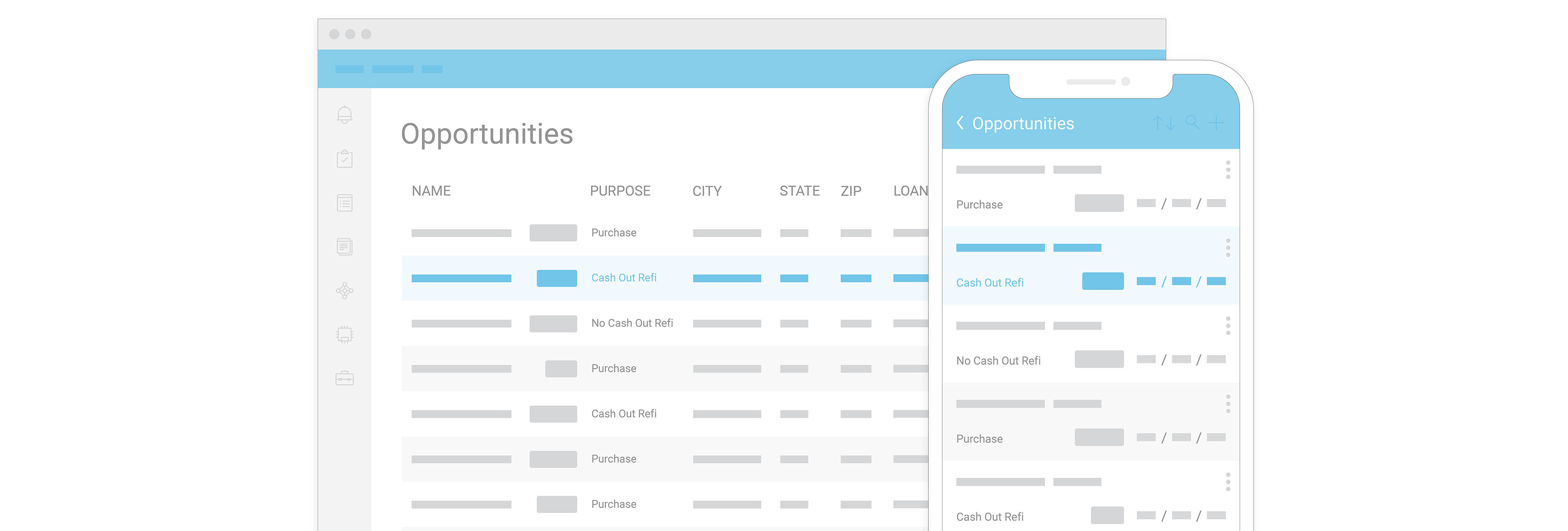Open the three-dot menu on the No Cash Out Refi card
Screen dimensions: 1568x531
pyautogui.click(x=1228, y=325)
